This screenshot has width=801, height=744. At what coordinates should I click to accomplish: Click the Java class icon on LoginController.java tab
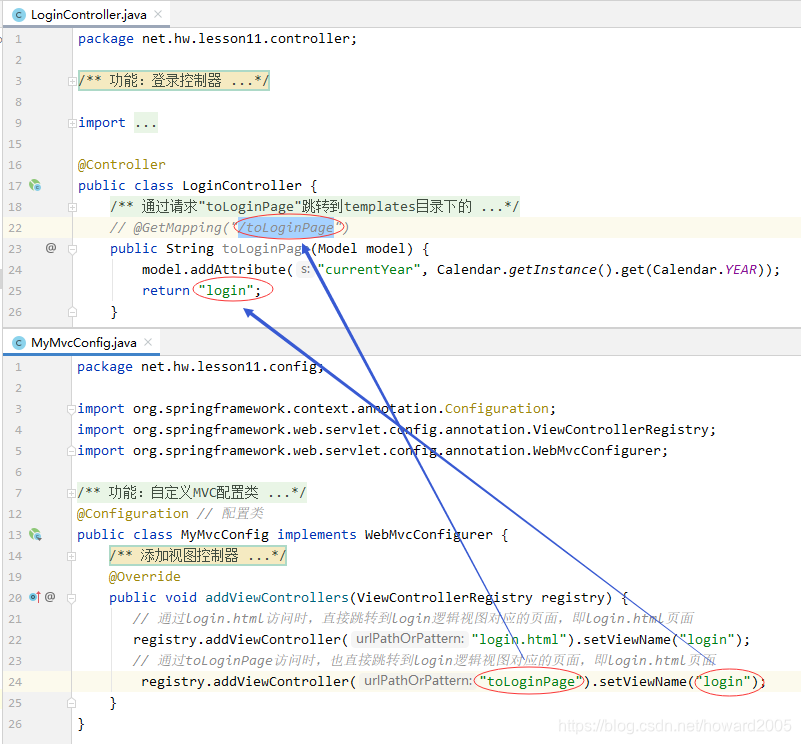click(x=19, y=15)
